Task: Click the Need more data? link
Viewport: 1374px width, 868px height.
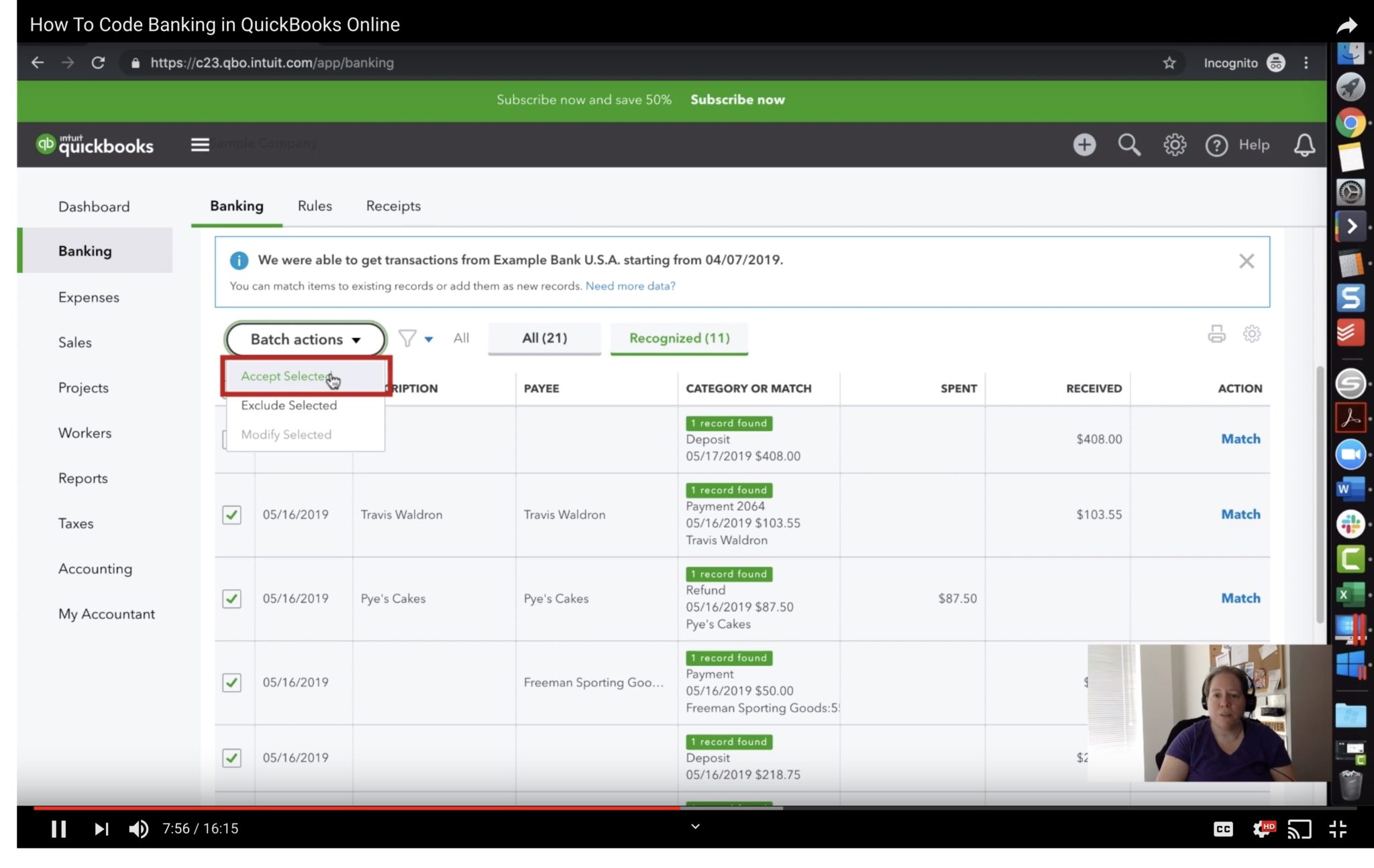Action: point(630,286)
